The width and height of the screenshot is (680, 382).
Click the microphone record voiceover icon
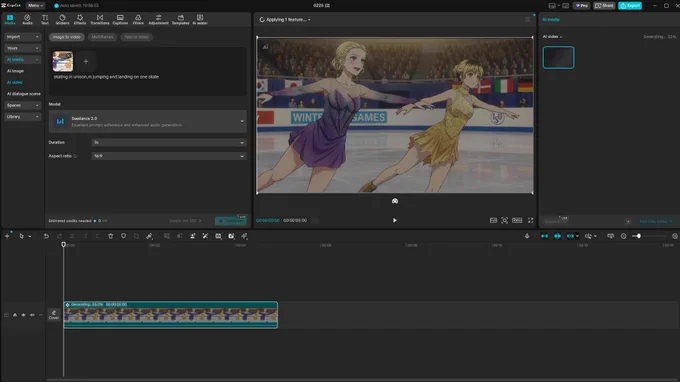point(527,236)
